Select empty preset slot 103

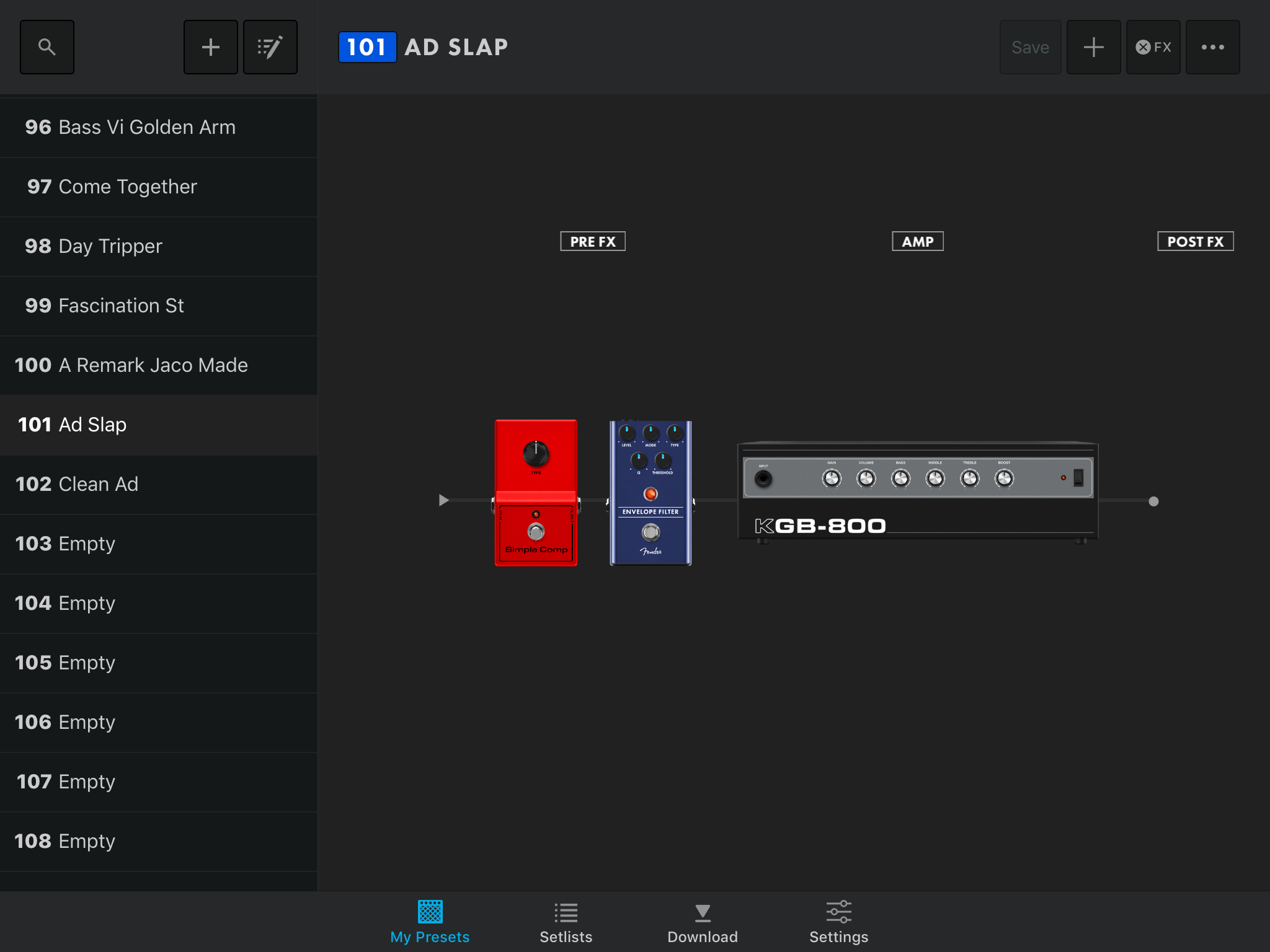[x=159, y=544]
